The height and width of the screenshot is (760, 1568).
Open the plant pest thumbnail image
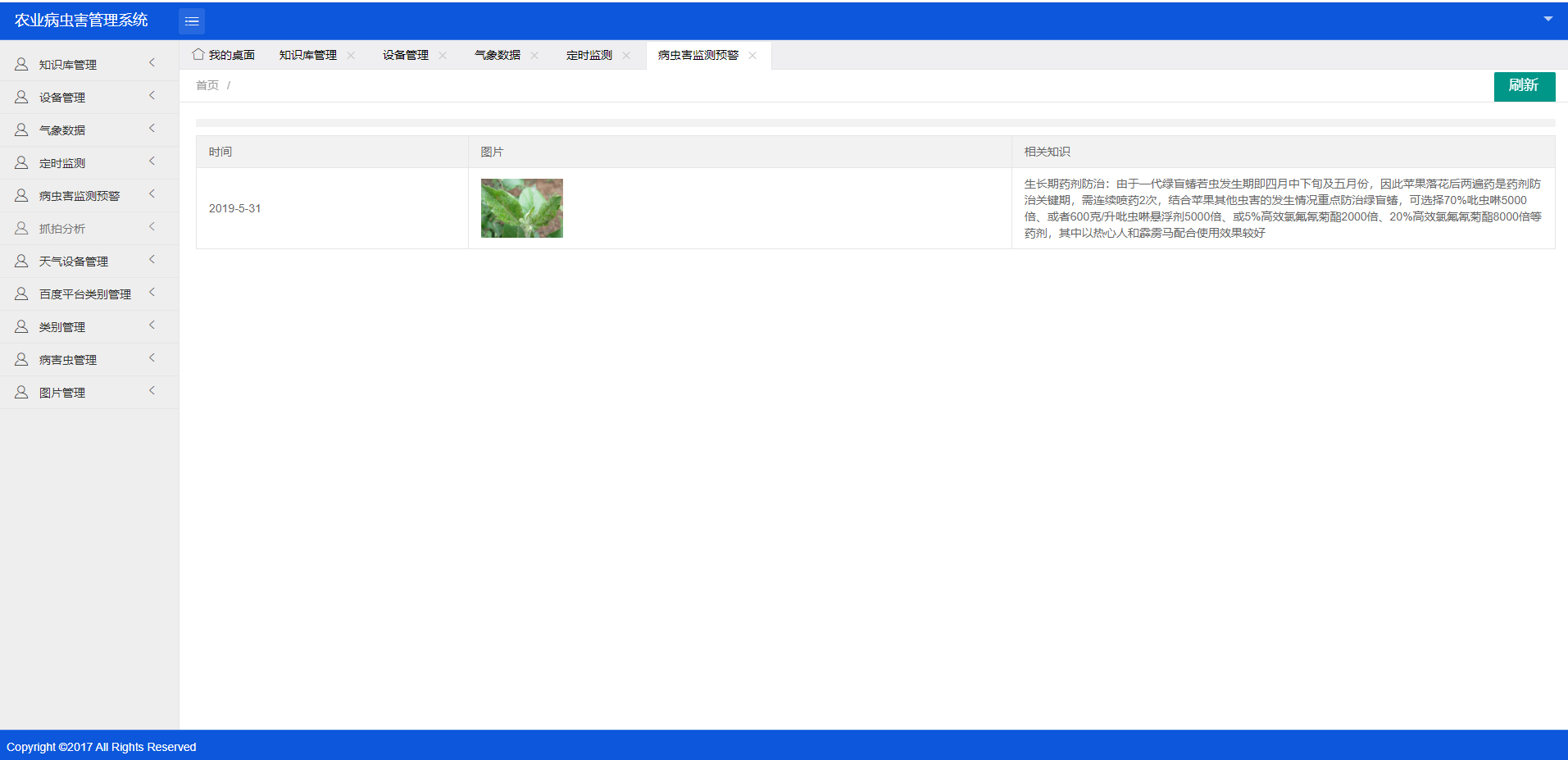pos(522,208)
